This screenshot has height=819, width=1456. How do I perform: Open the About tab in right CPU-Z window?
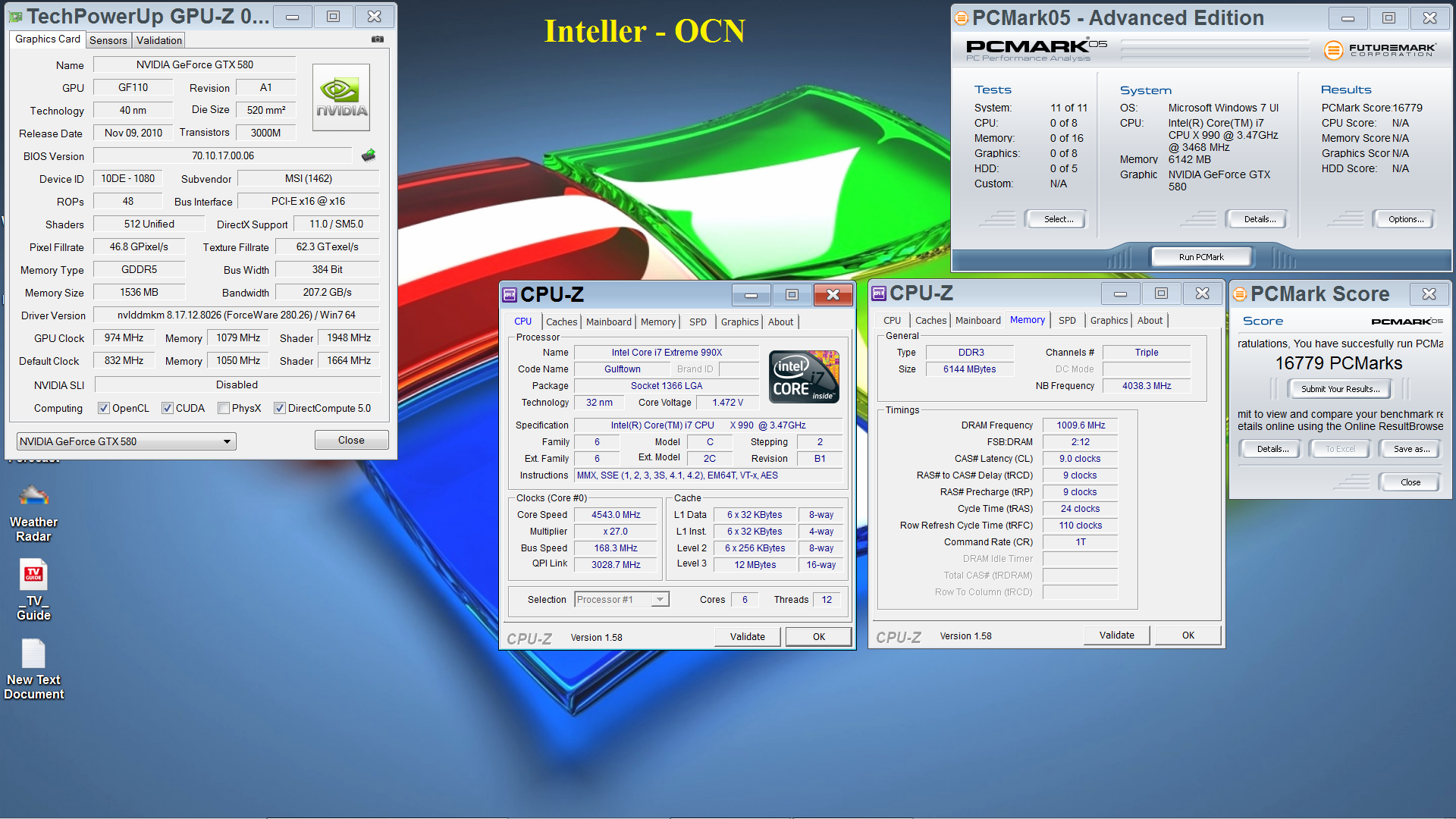[1150, 321]
